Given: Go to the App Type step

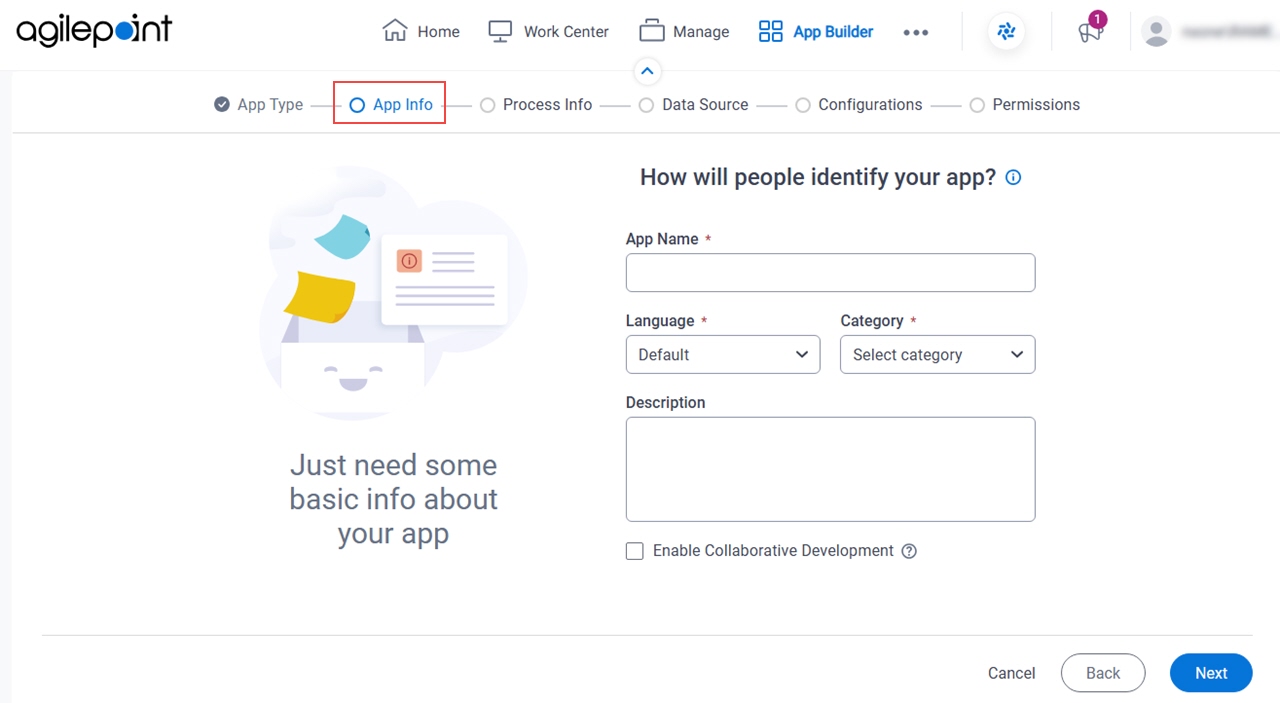Looking at the screenshot, I should pyautogui.click(x=258, y=104).
